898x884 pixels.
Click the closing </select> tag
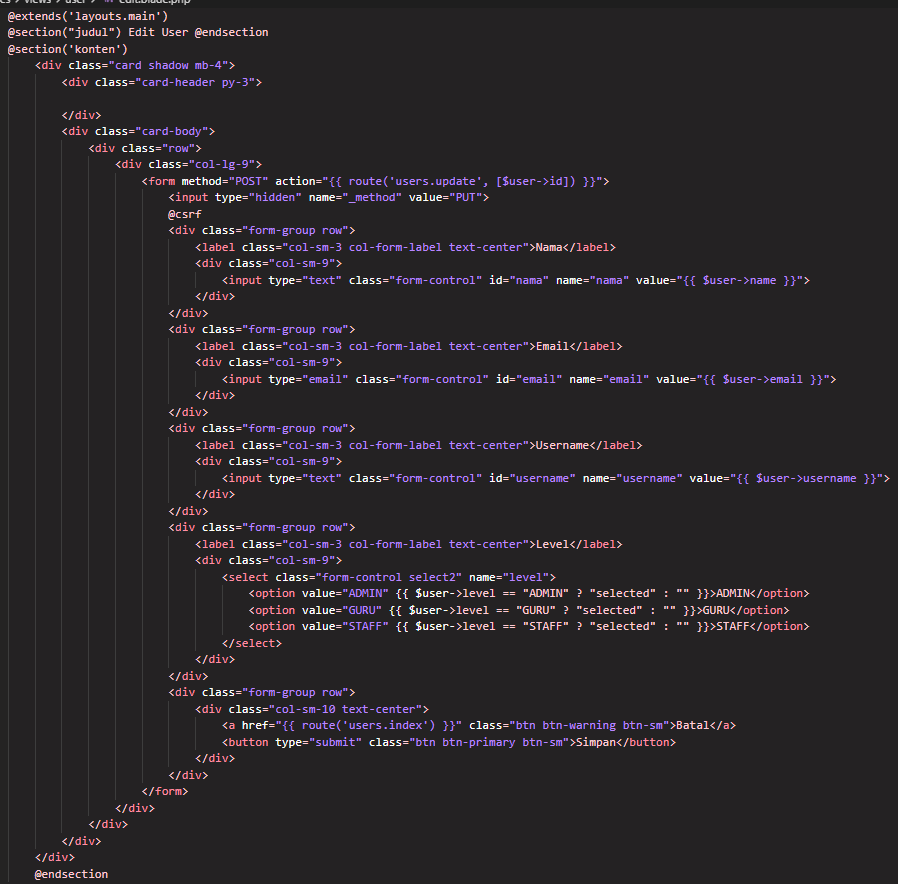coord(252,644)
